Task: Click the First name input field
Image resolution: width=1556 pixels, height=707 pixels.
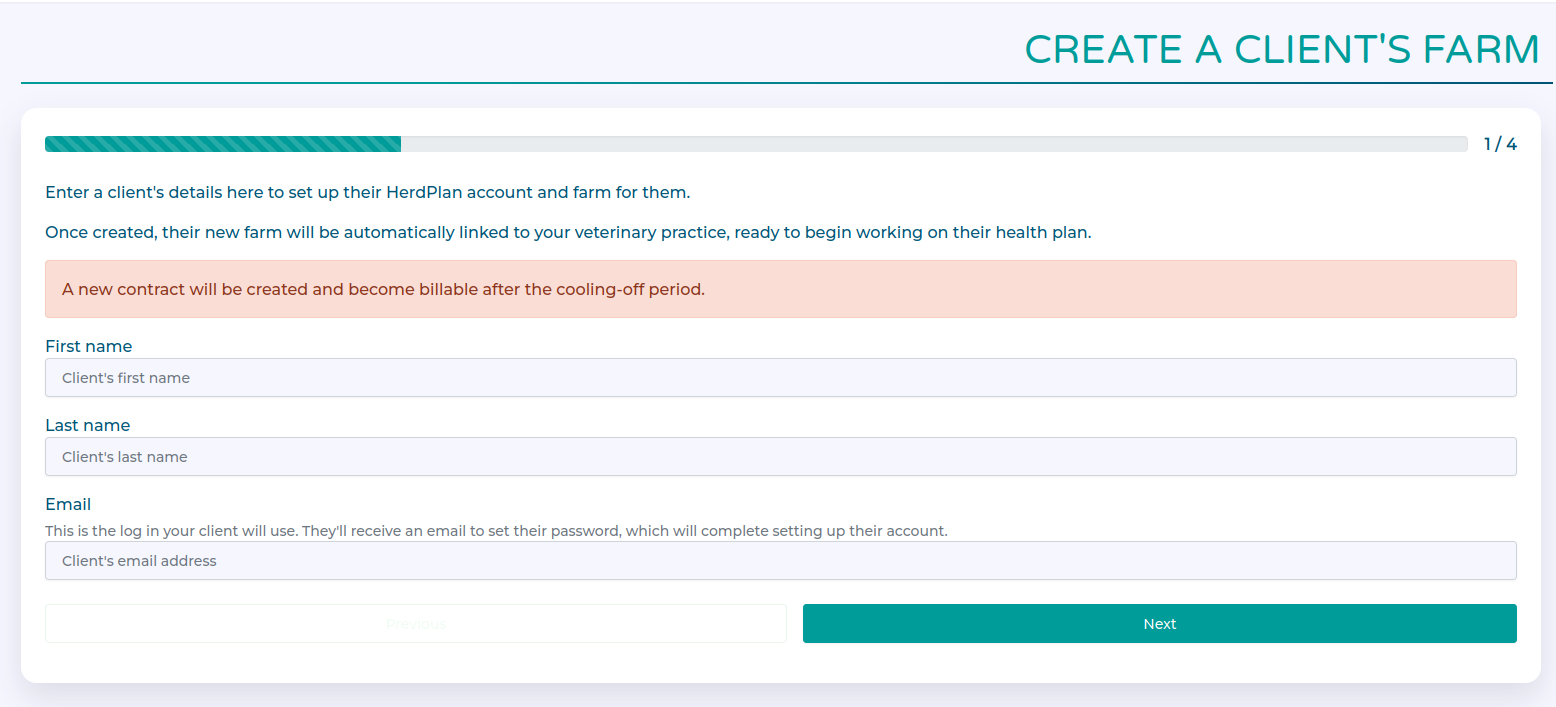Action: [x=780, y=378]
